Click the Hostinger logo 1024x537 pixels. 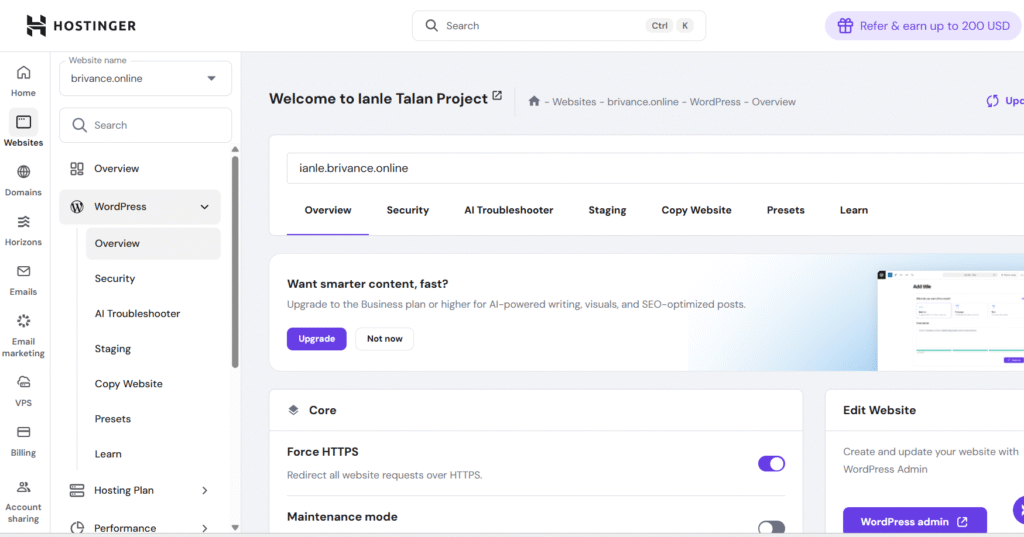coord(81,26)
